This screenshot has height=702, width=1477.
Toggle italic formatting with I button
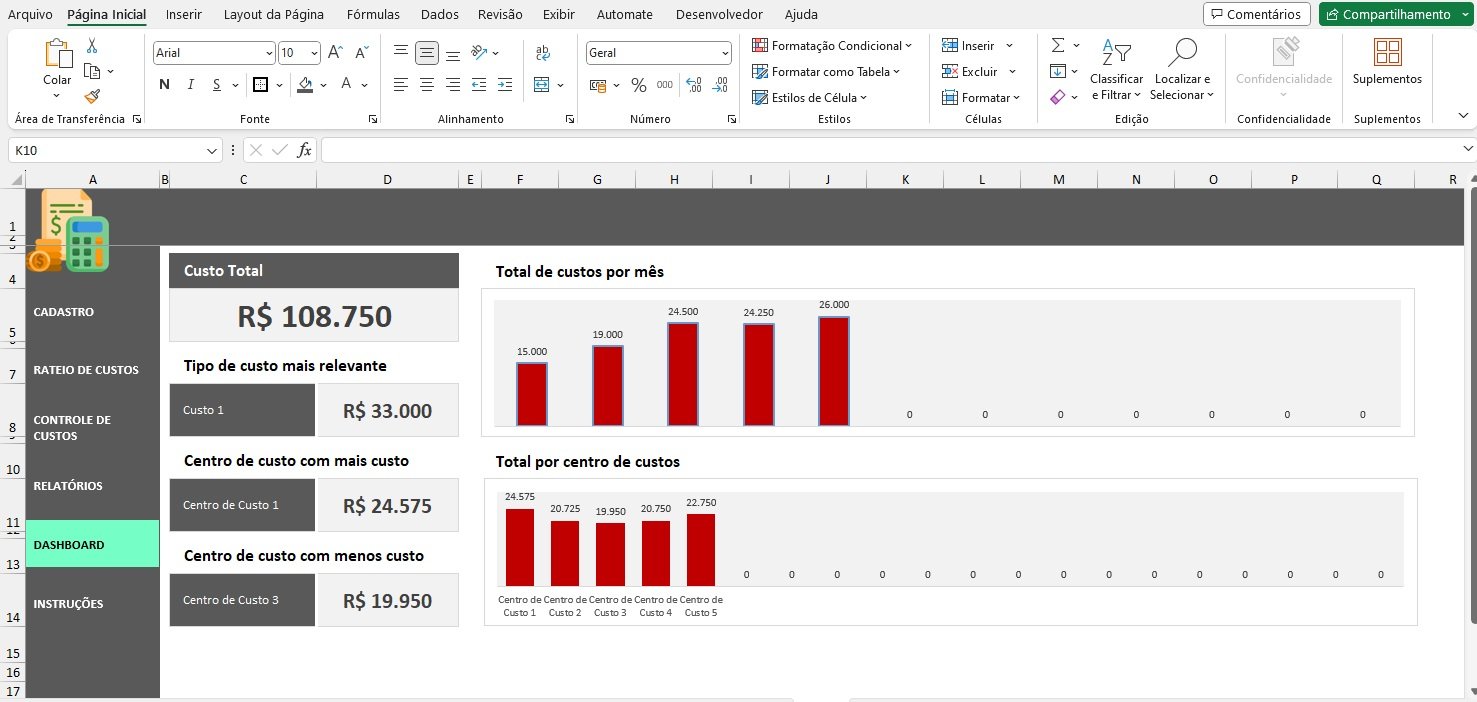coord(190,85)
